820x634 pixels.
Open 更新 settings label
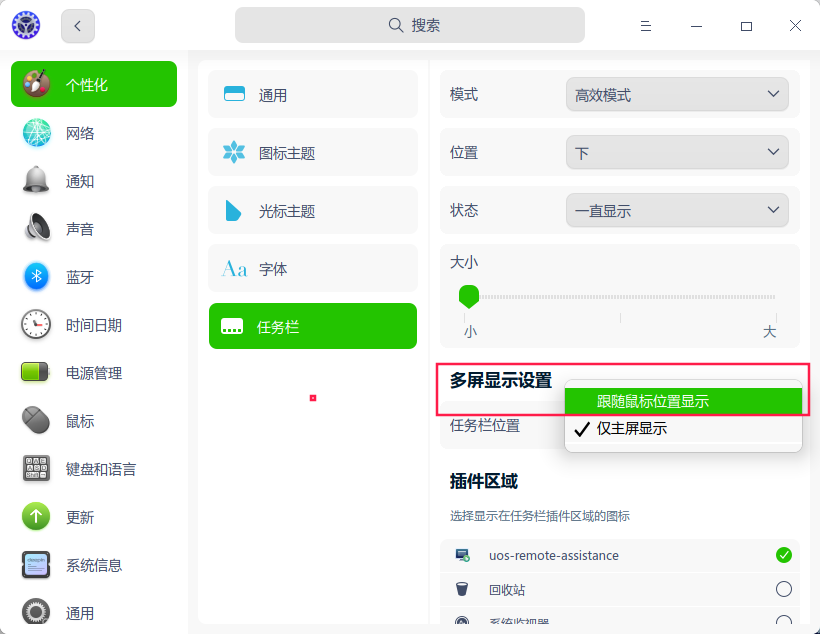pos(80,517)
